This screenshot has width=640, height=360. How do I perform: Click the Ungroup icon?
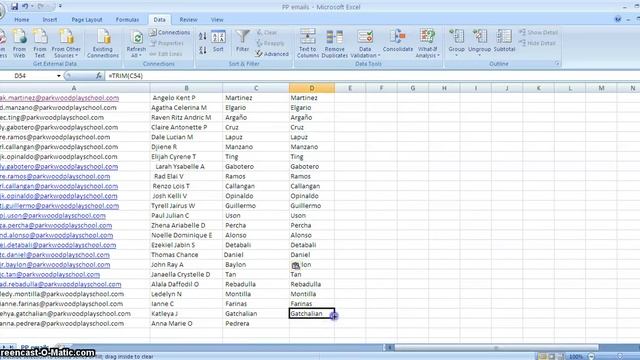pyautogui.click(x=480, y=42)
